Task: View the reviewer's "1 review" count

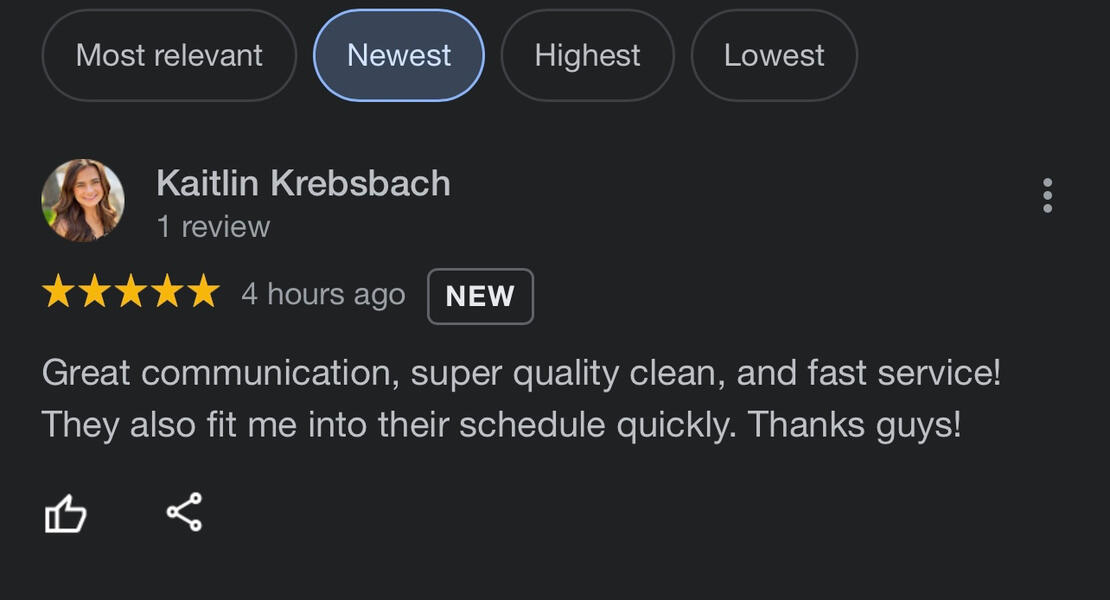Action: click(213, 227)
